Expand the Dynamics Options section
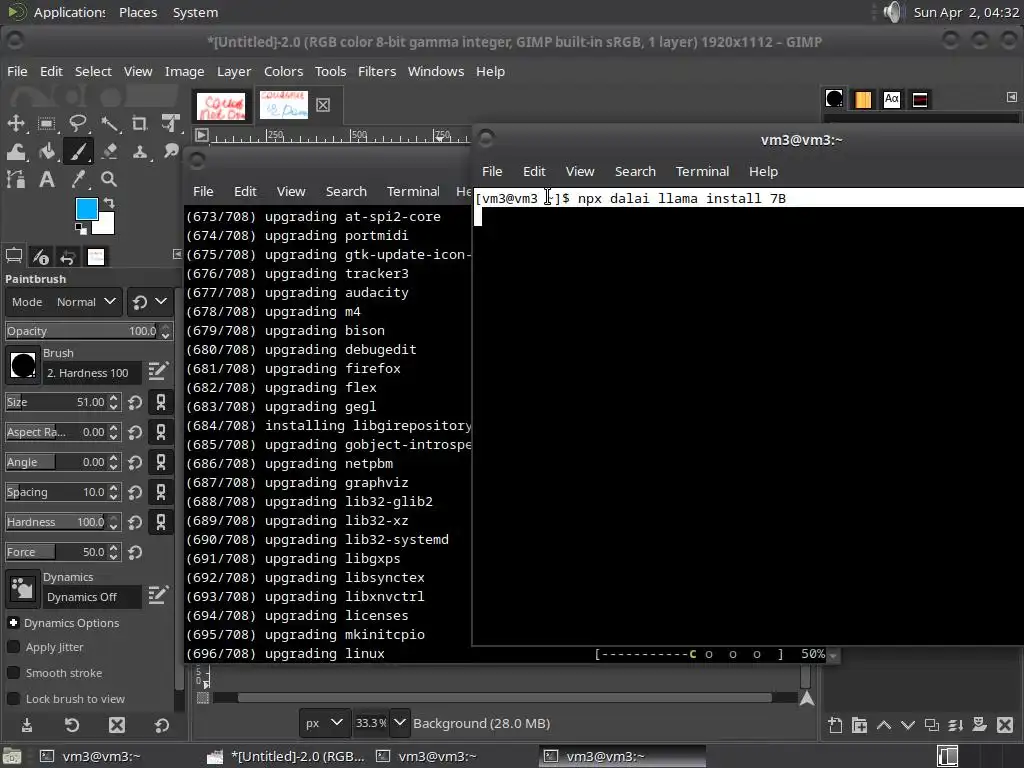This screenshot has height=768, width=1024. click(13, 623)
